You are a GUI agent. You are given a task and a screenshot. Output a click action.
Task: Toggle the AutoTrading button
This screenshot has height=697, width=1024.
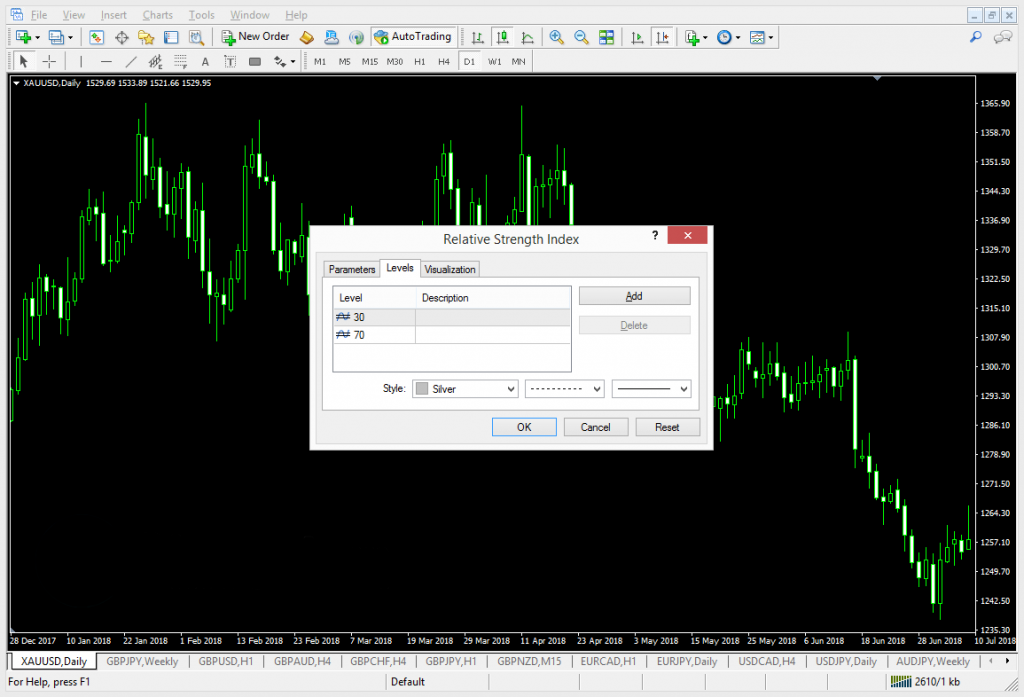pos(413,37)
